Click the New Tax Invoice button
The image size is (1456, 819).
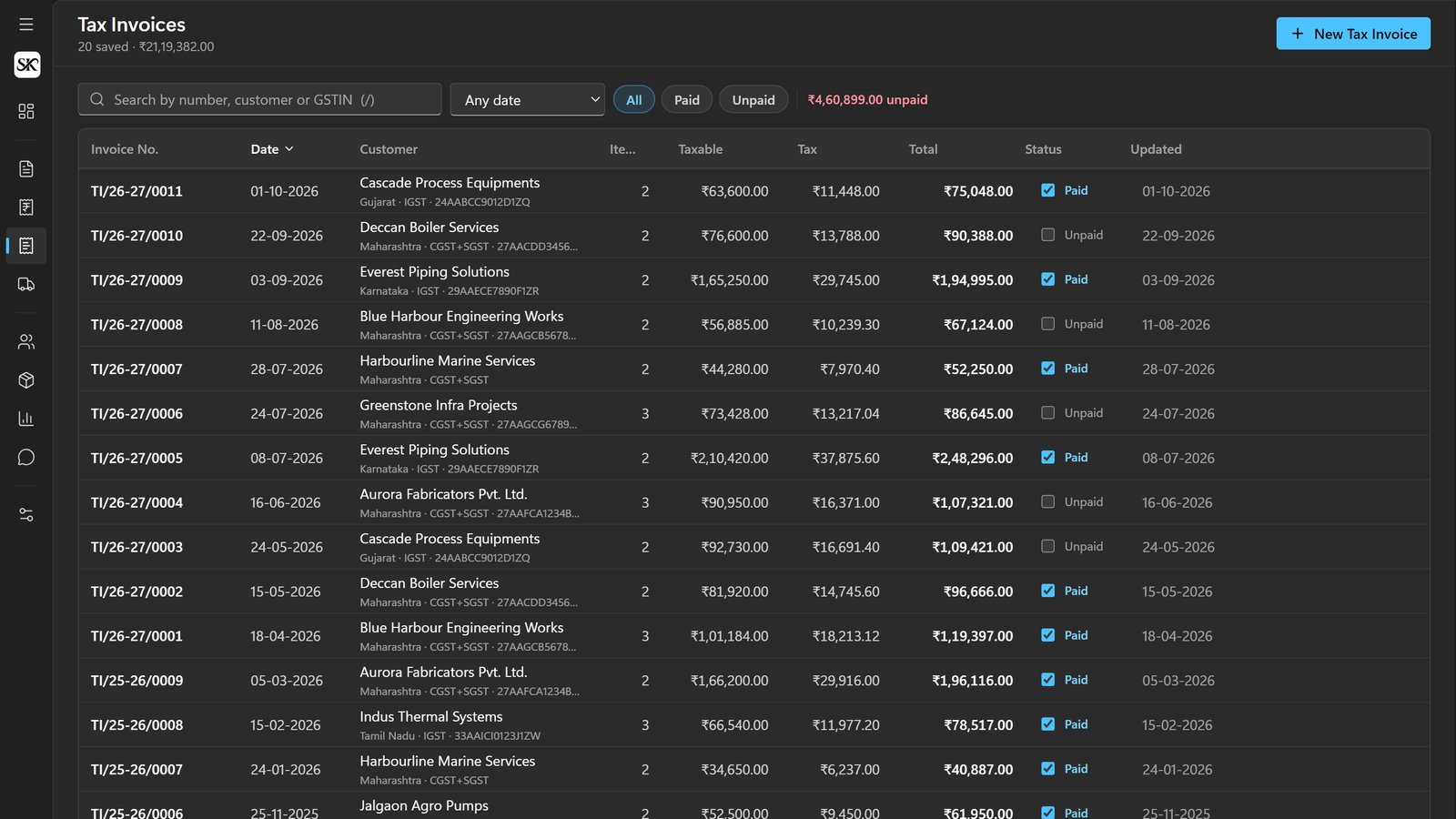pos(1353,34)
